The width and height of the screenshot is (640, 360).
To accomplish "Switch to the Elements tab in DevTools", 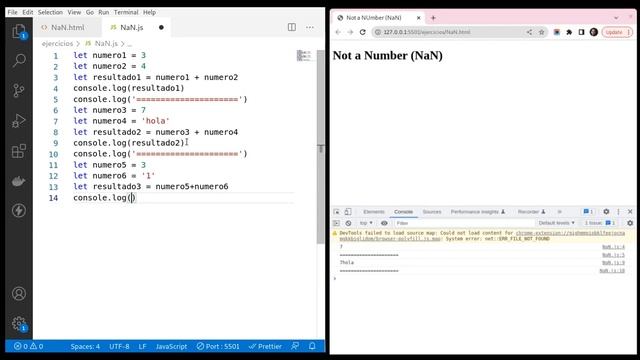I will (374, 211).
